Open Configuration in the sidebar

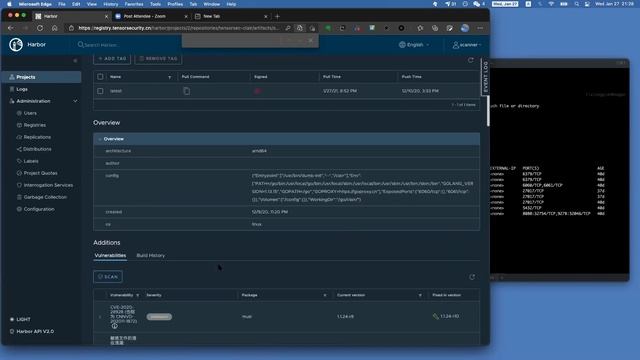coord(39,209)
